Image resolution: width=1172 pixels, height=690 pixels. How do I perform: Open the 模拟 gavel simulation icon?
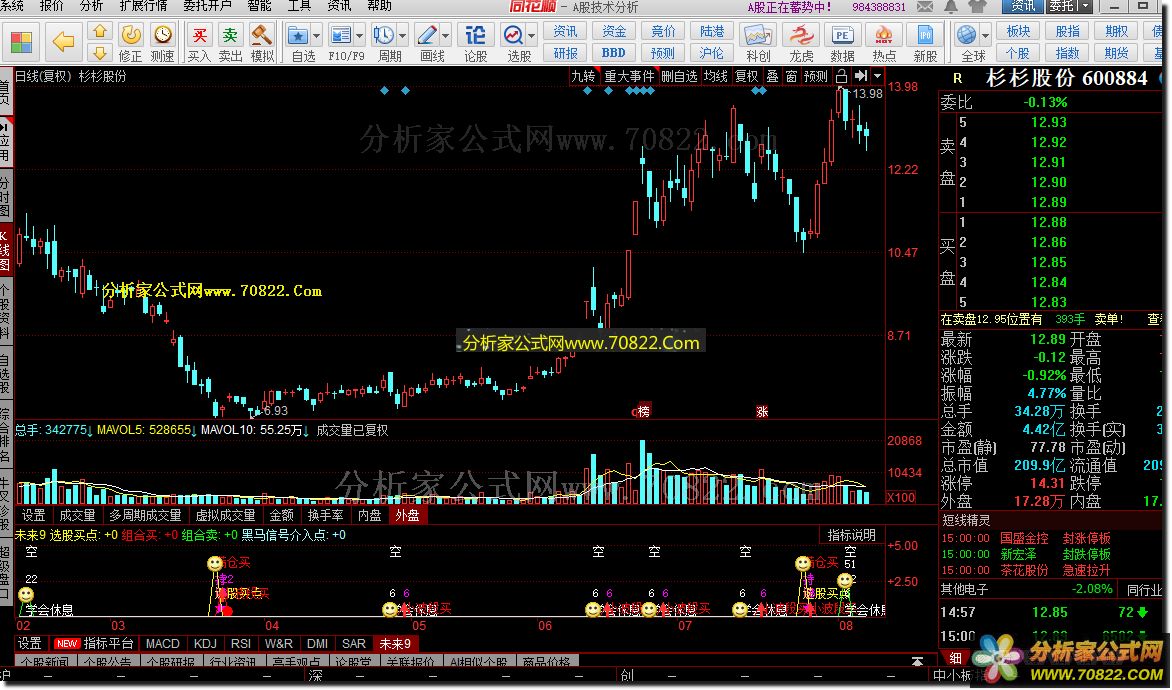262,35
